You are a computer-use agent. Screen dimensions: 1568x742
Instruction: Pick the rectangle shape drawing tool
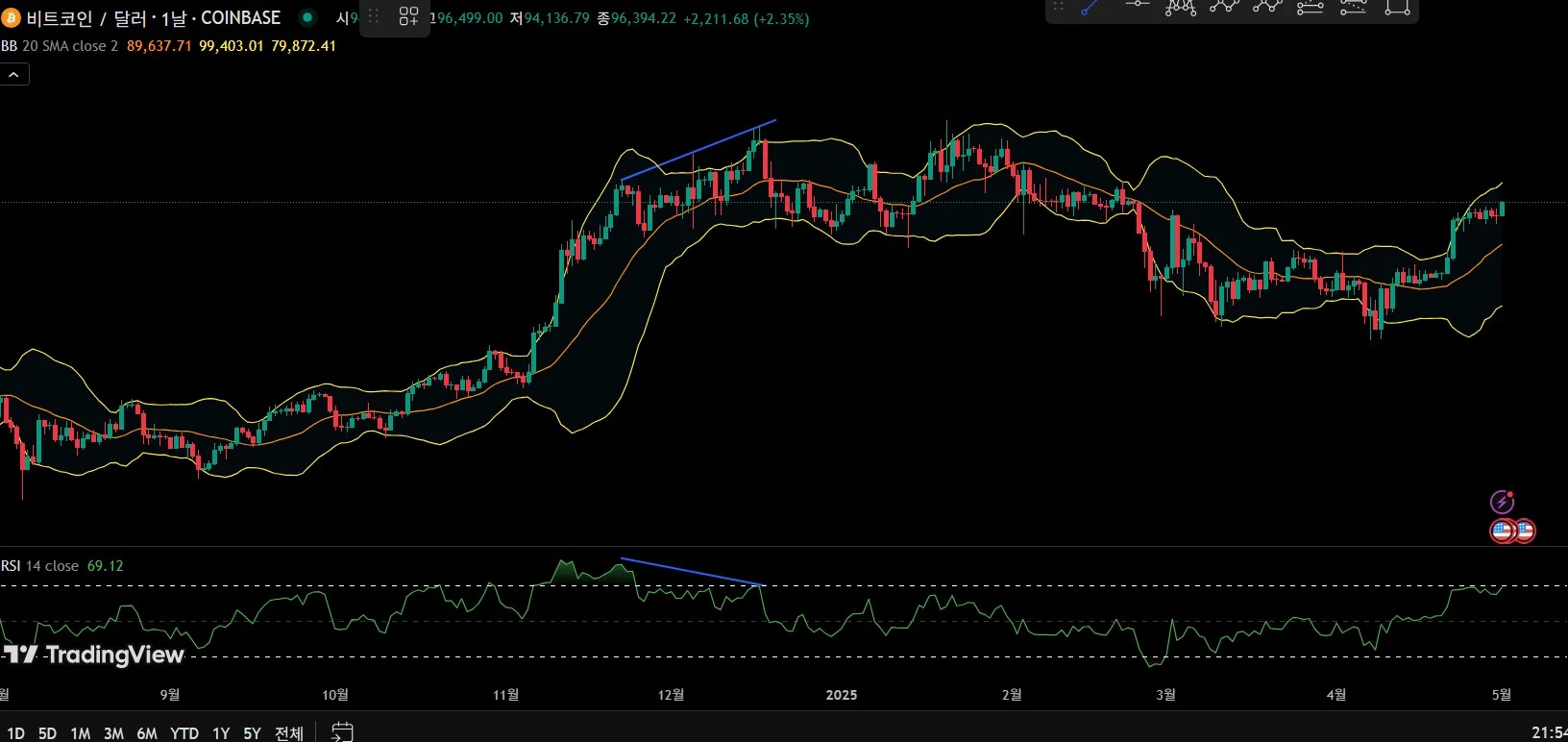click(1397, 8)
